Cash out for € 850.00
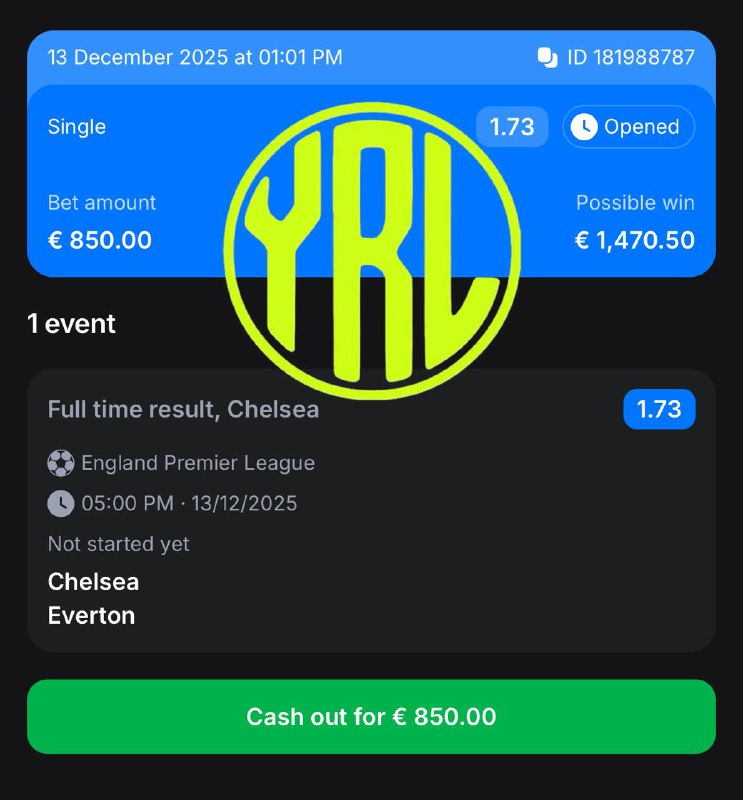 coord(372,716)
